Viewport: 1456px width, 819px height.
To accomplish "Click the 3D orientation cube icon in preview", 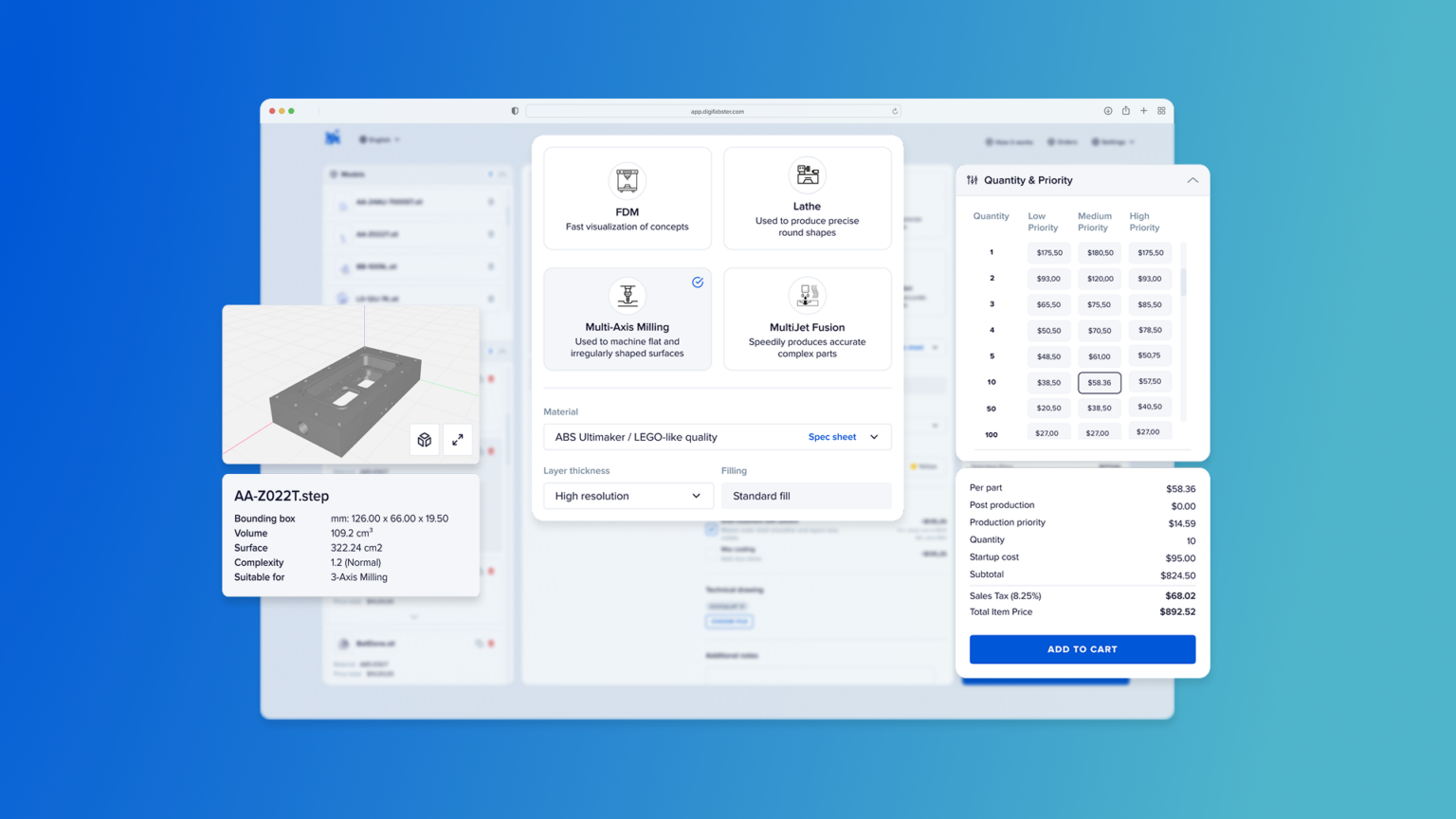I will pos(424,440).
